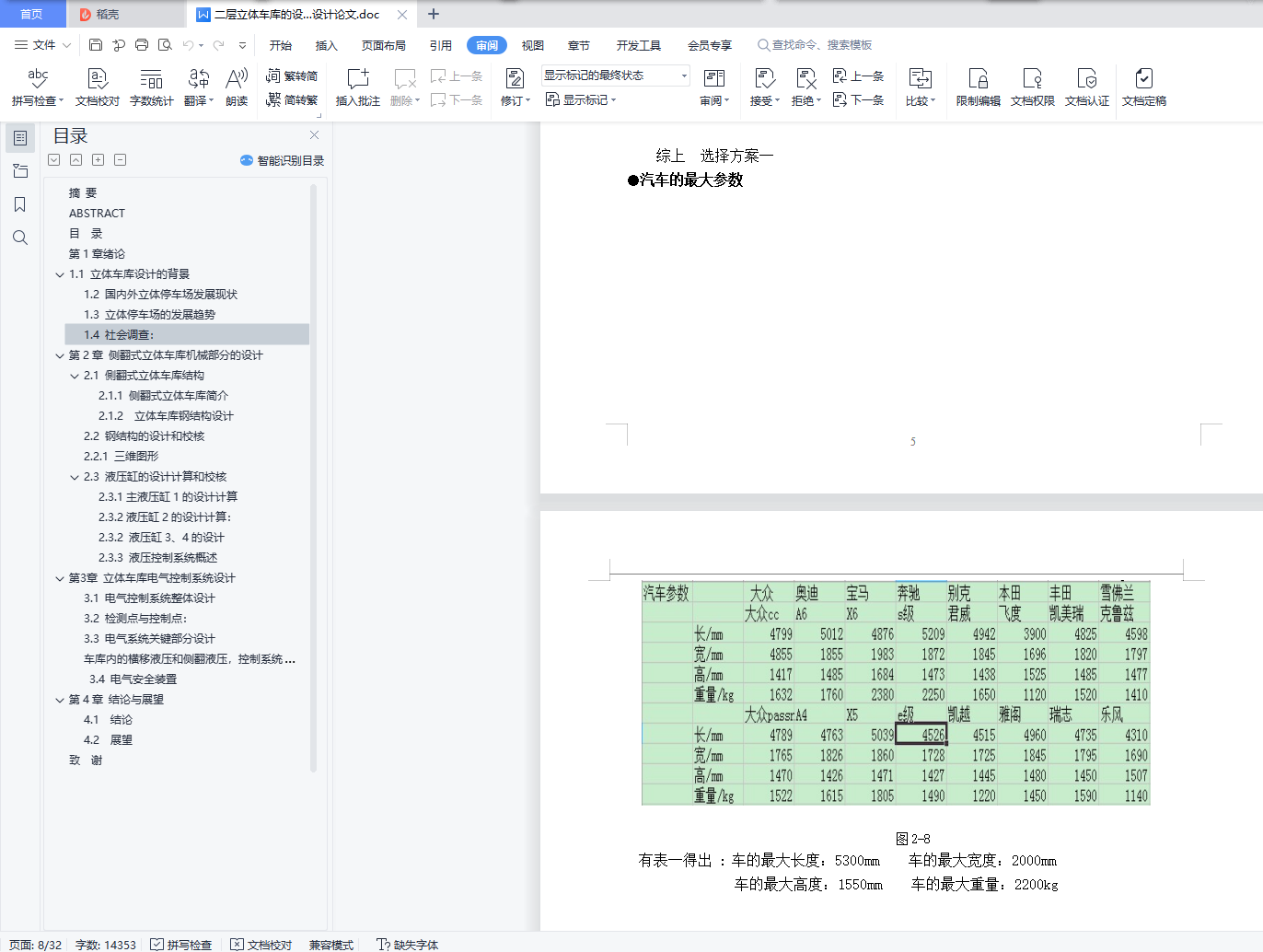Open the review pane (审阅) button

(x=714, y=87)
